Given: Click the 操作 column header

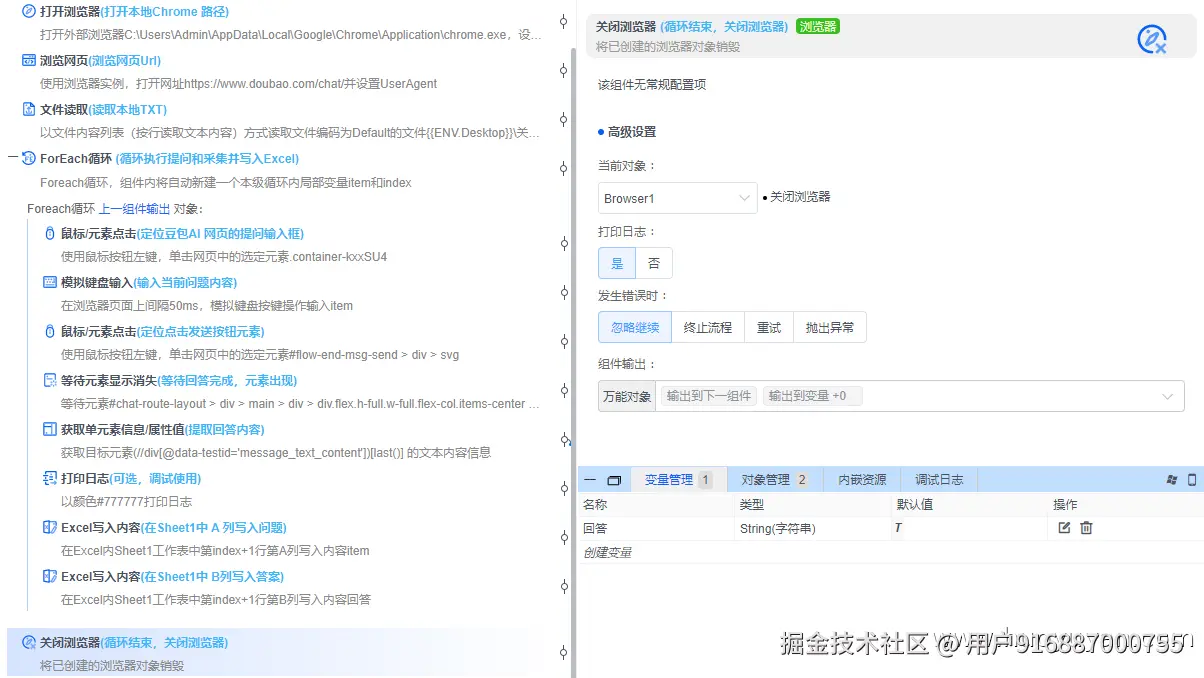Looking at the screenshot, I should (x=1065, y=504).
